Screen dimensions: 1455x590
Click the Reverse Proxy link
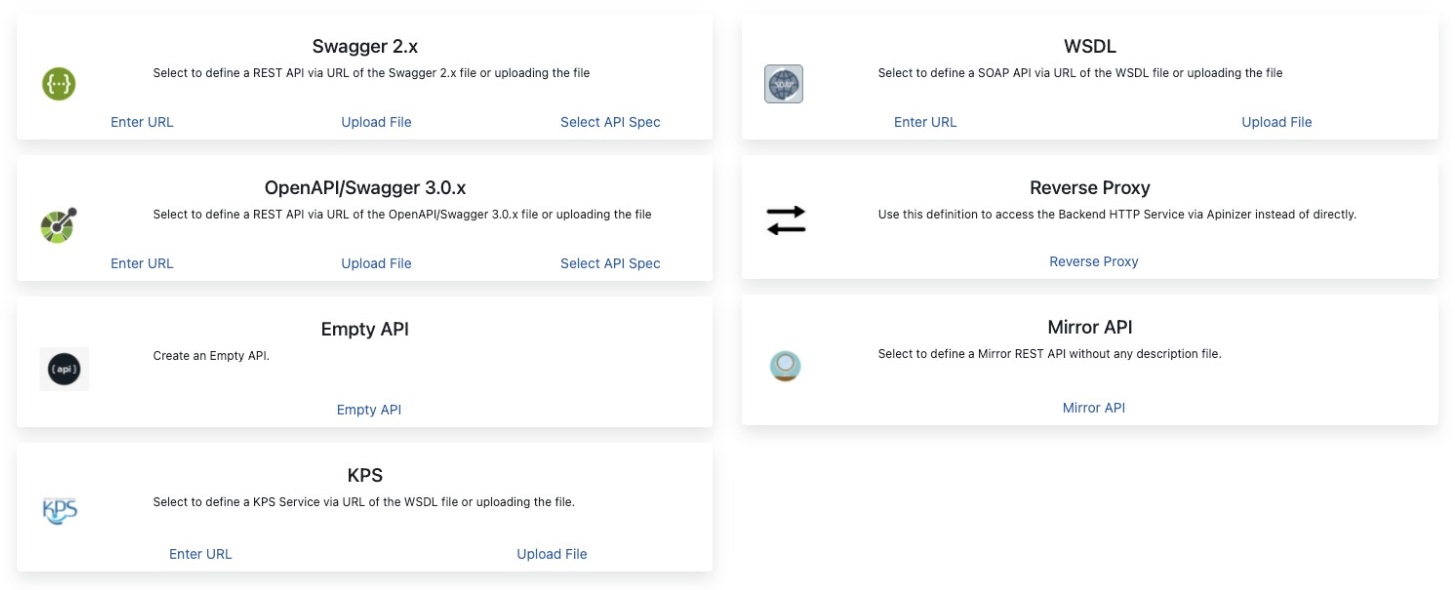click(x=1092, y=260)
